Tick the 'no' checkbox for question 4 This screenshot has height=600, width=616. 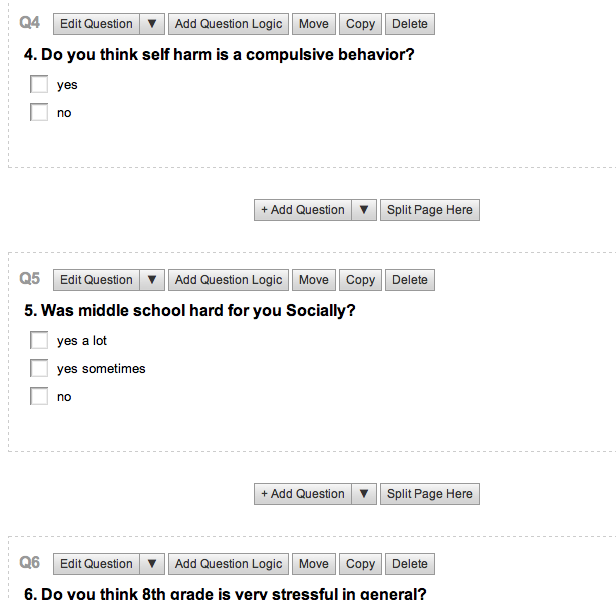[x=39, y=113]
